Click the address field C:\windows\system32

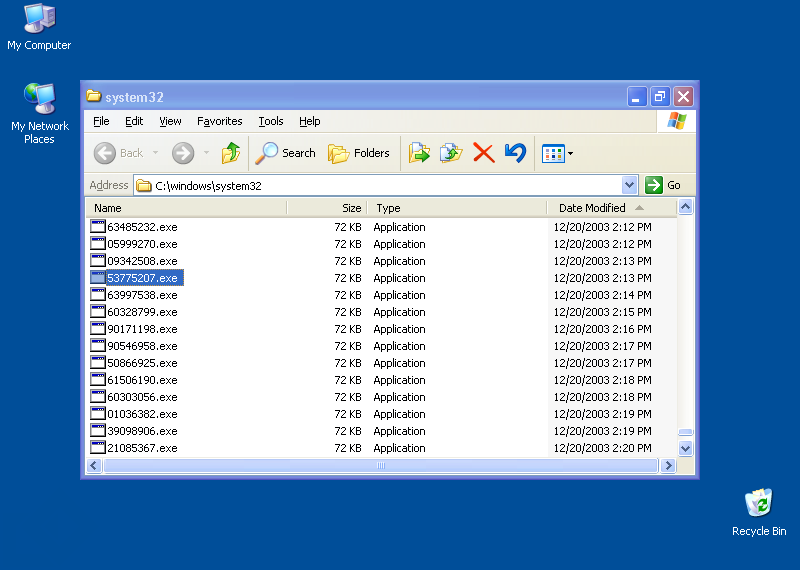pos(378,185)
